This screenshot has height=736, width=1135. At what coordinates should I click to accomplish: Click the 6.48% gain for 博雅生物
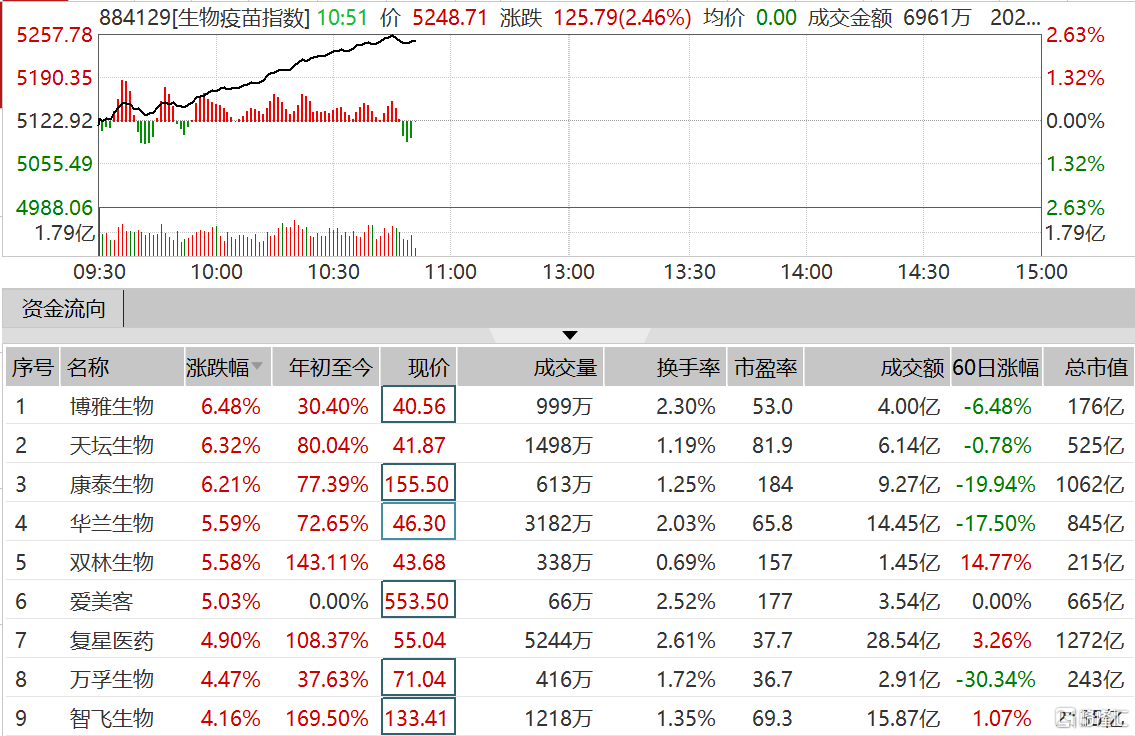point(231,407)
